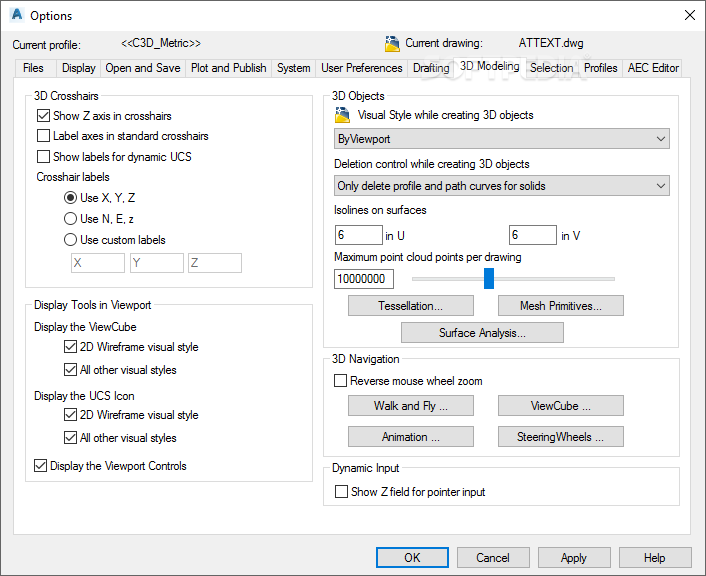
Task: Click the Cancel button
Action: [493, 558]
